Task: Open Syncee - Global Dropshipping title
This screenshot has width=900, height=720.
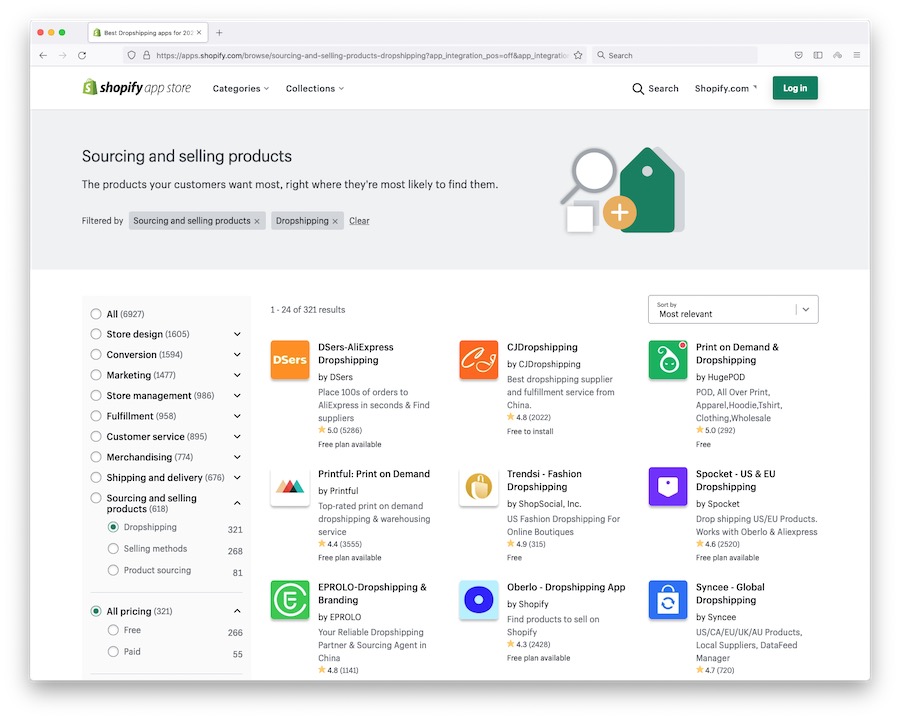Action: click(730, 593)
